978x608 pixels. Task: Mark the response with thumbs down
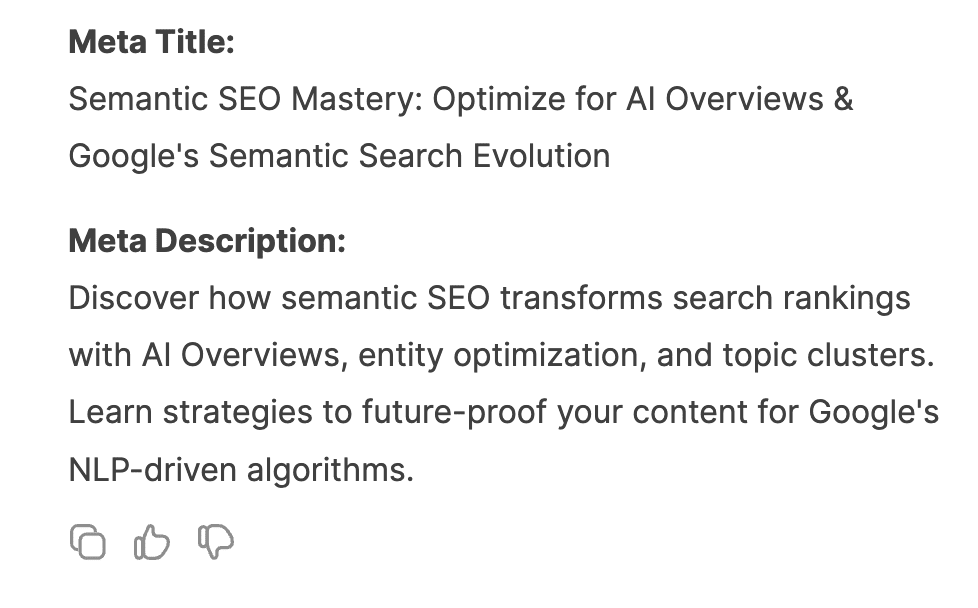coord(216,542)
